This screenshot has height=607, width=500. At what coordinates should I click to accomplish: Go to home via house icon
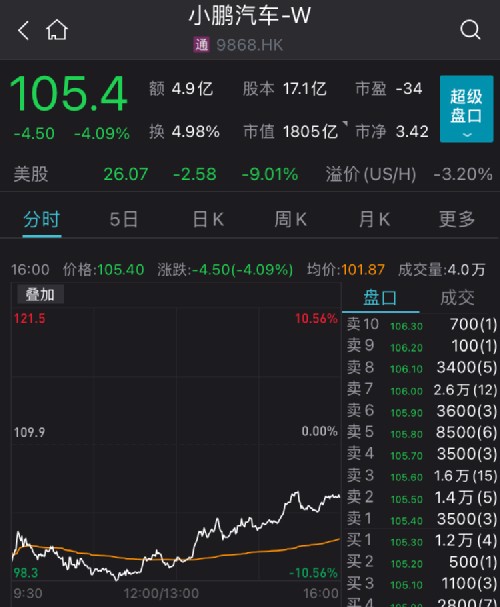coord(57,30)
